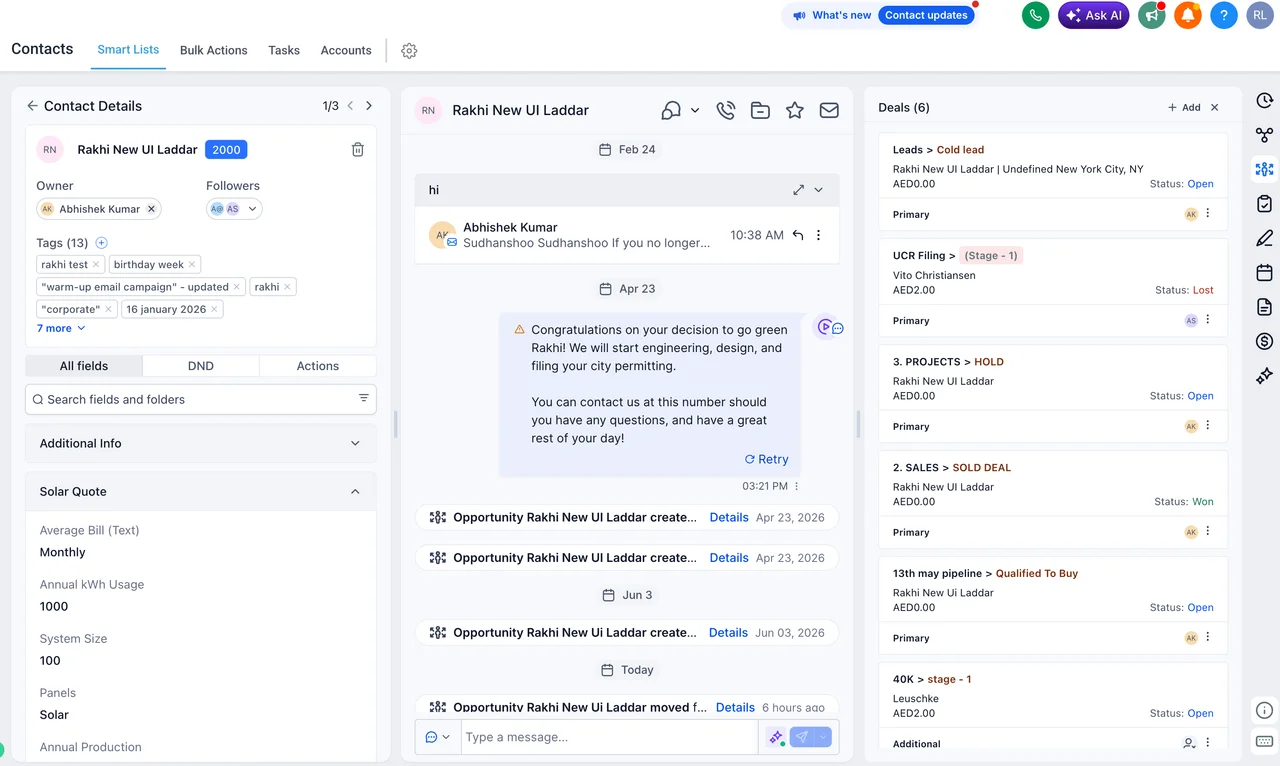Image resolution: width=1280 pixels, height=766 pixels.
Task: Open the blue help question mark
Action: [1224, 15]
